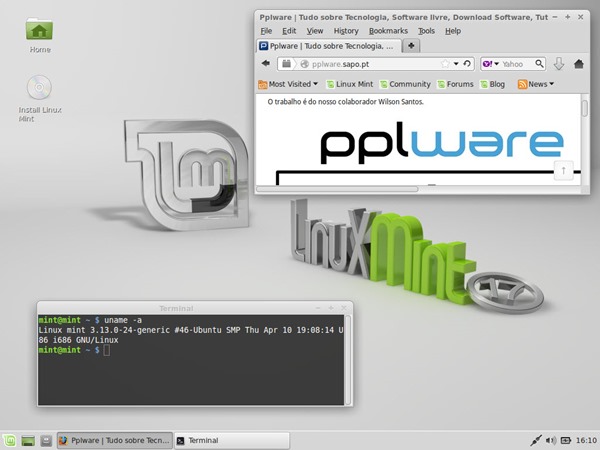Click the ppIware logo on the page
This screenshot has height=450, width=600.
click(442, 142)
